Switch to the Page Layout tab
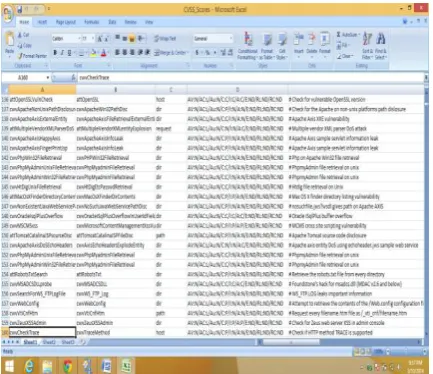The height and width of the screenshot is (374, 433). point(66,22)
